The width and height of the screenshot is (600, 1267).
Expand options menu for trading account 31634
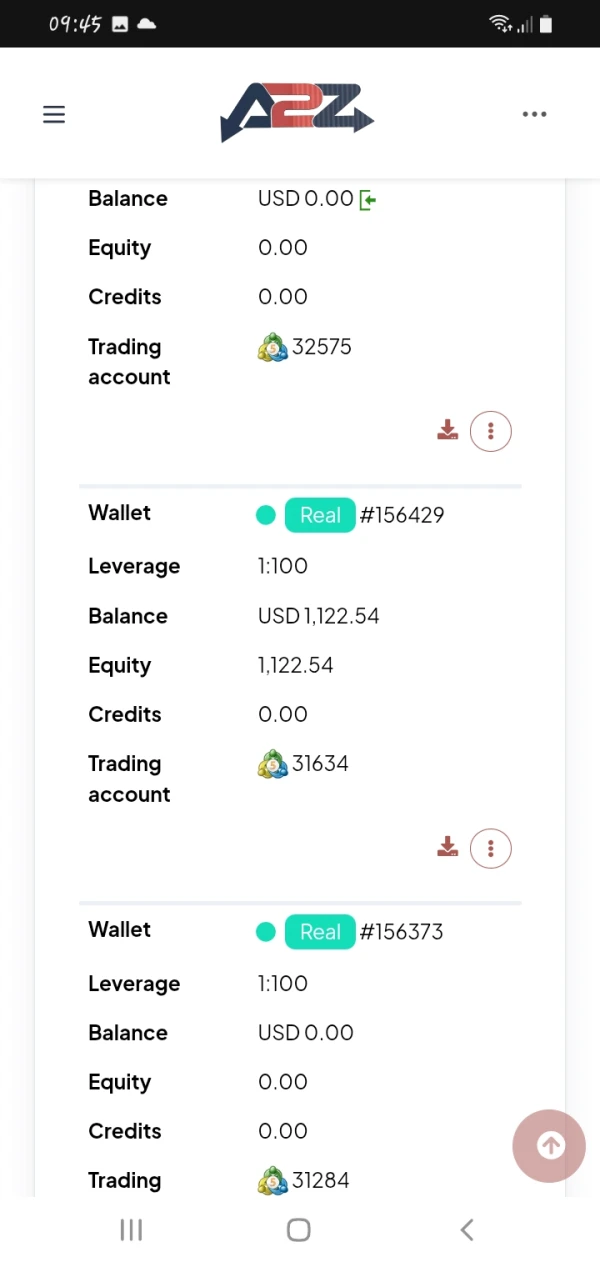490,848
